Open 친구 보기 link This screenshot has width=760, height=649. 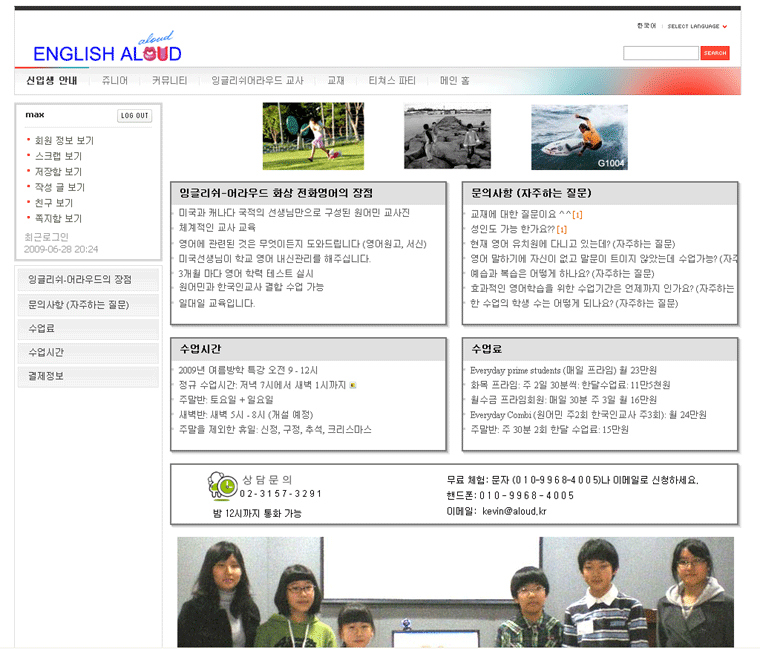(54, 203)
